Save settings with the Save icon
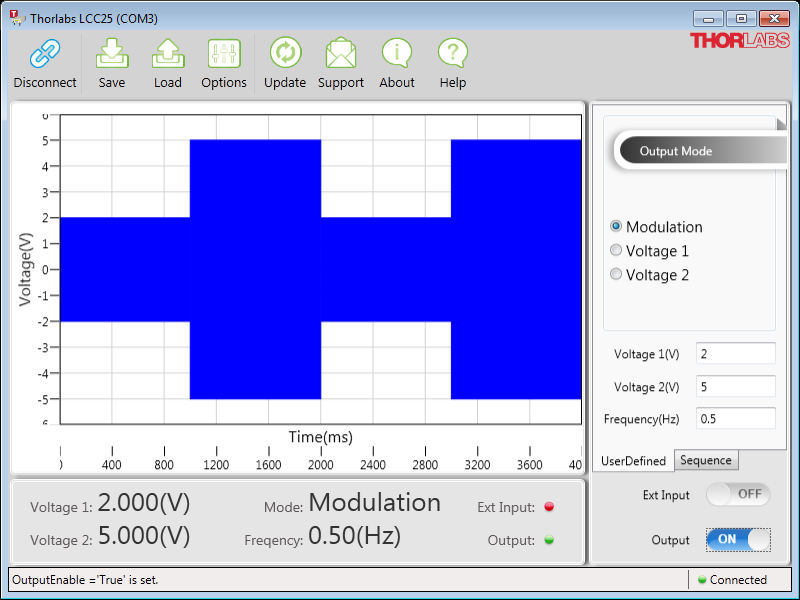 coord(112,54)
